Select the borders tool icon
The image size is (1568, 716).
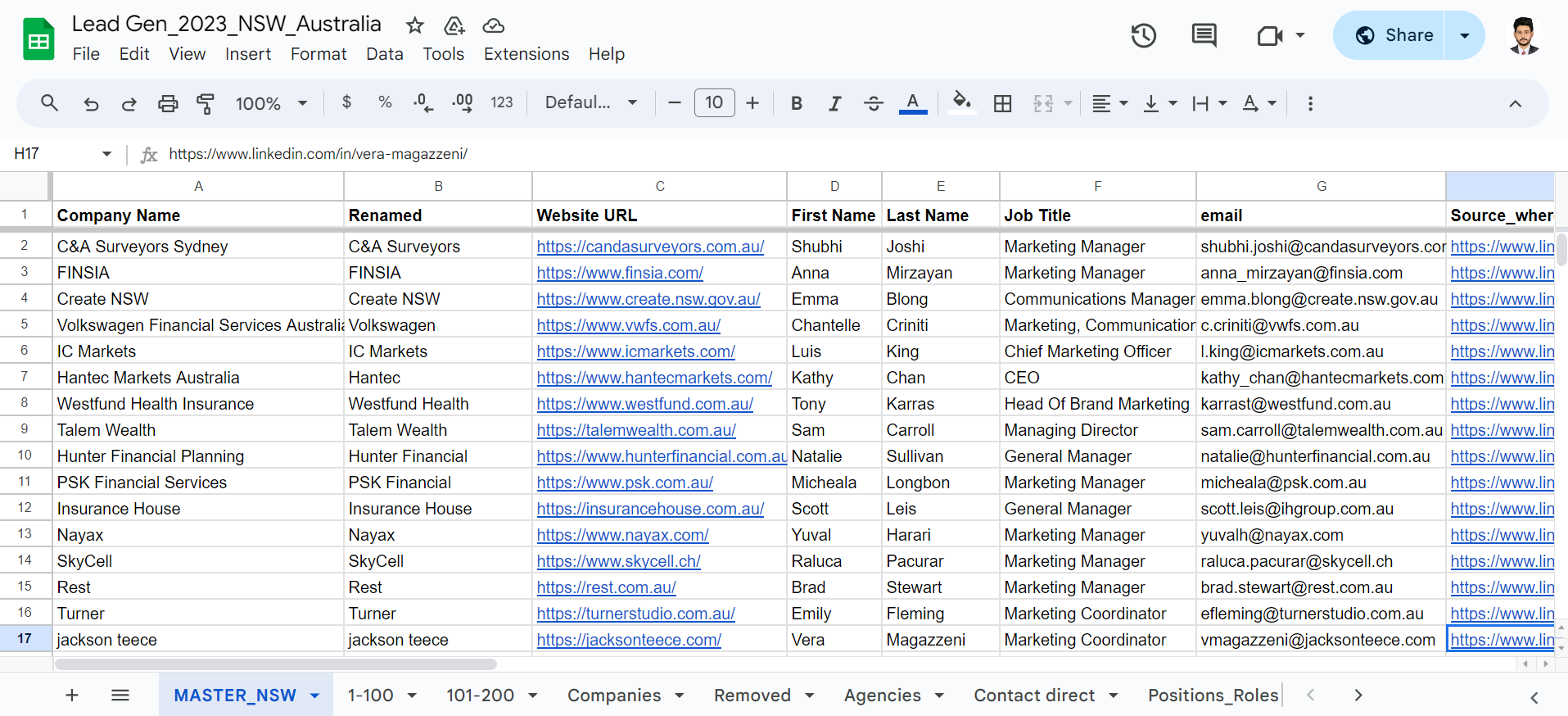[x=1002, y=103]
